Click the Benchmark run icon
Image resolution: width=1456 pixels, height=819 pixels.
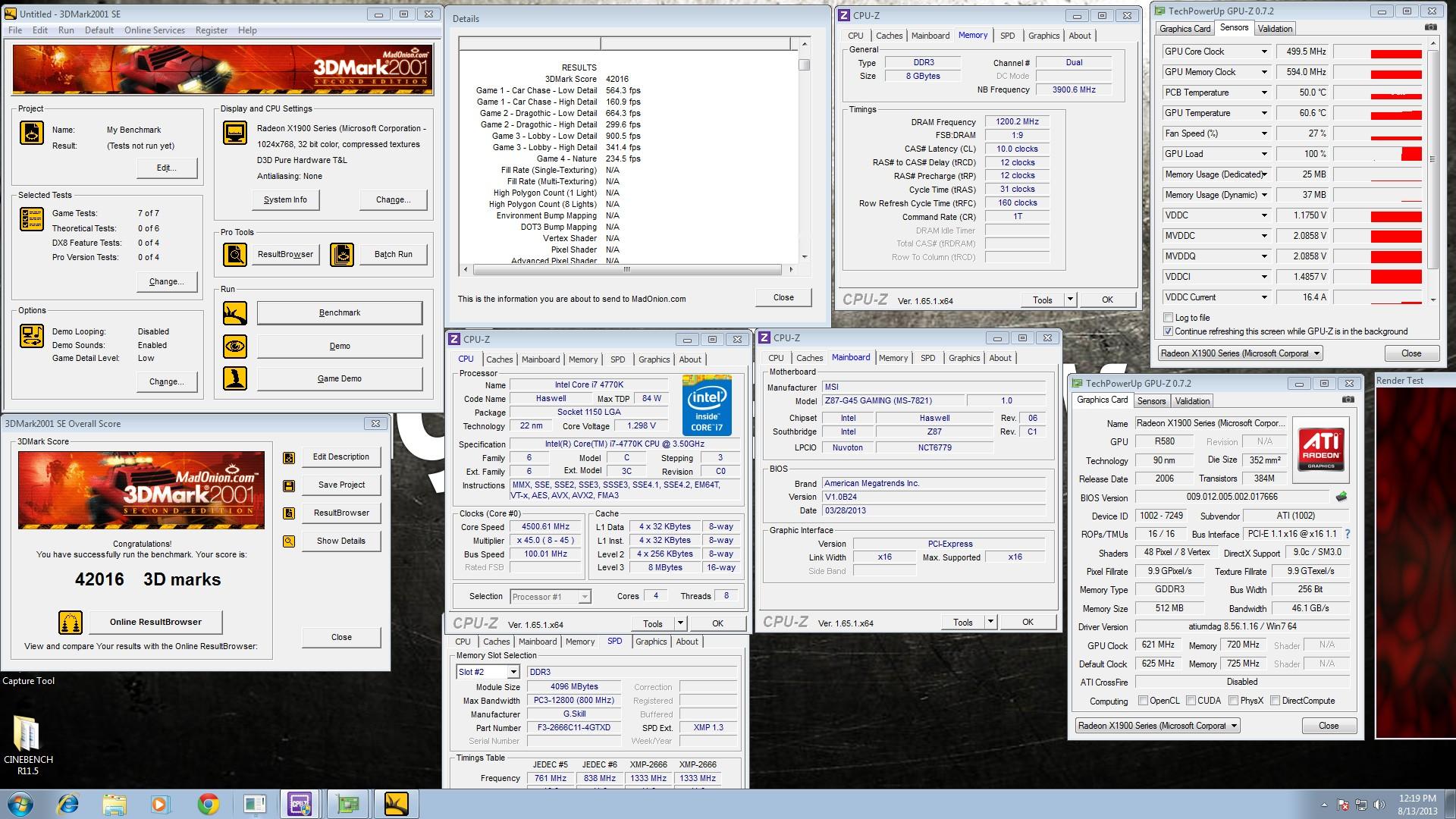point(235,313)
